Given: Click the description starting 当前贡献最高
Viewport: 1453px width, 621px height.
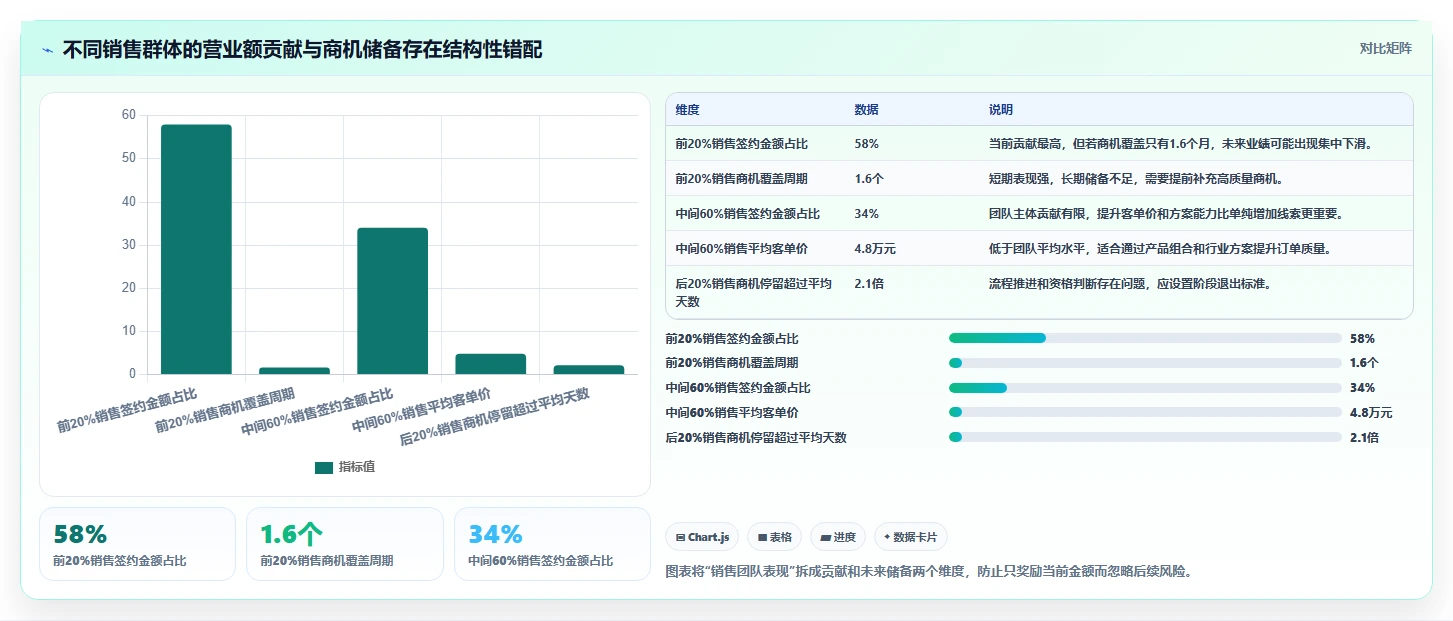Looking at the screenshot, I should (x=1180, y=144).
